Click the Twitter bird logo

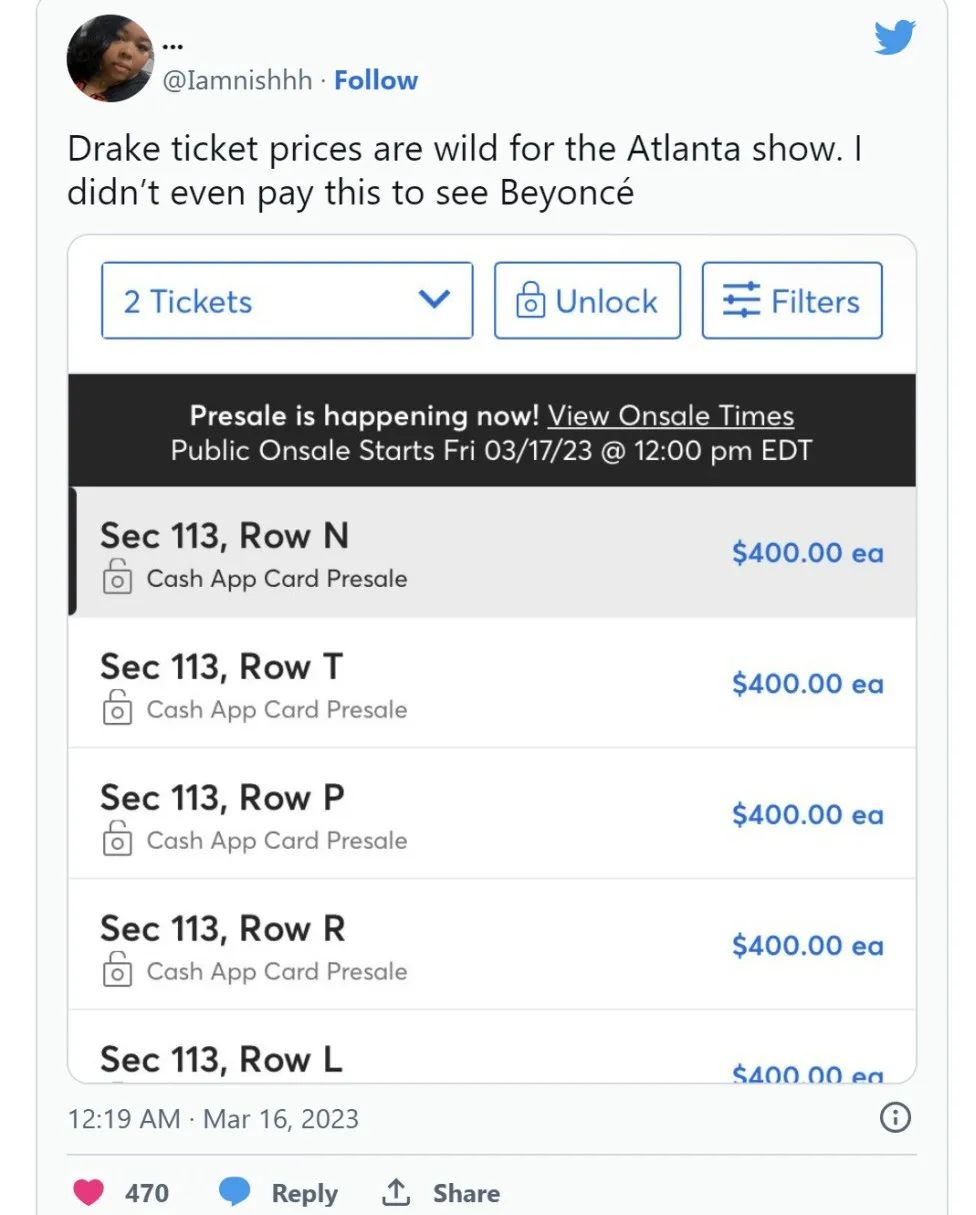point(895,38)
